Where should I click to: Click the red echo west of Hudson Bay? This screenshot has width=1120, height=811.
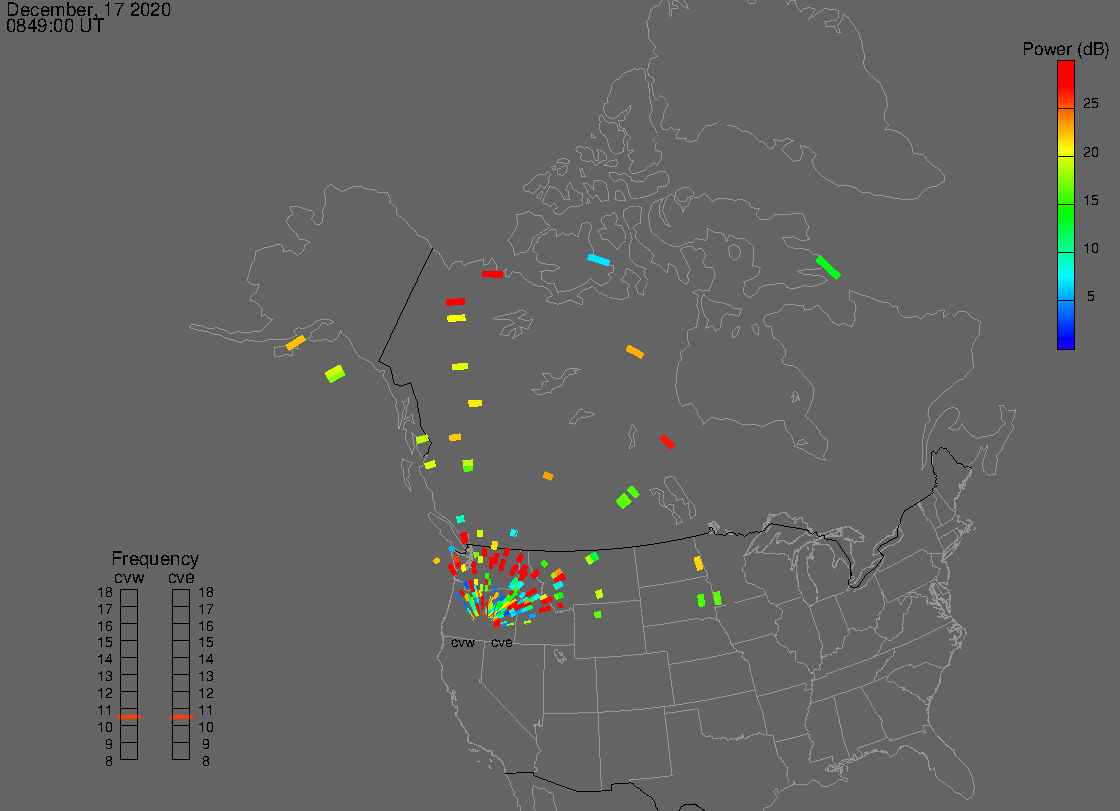pos(667,442)
